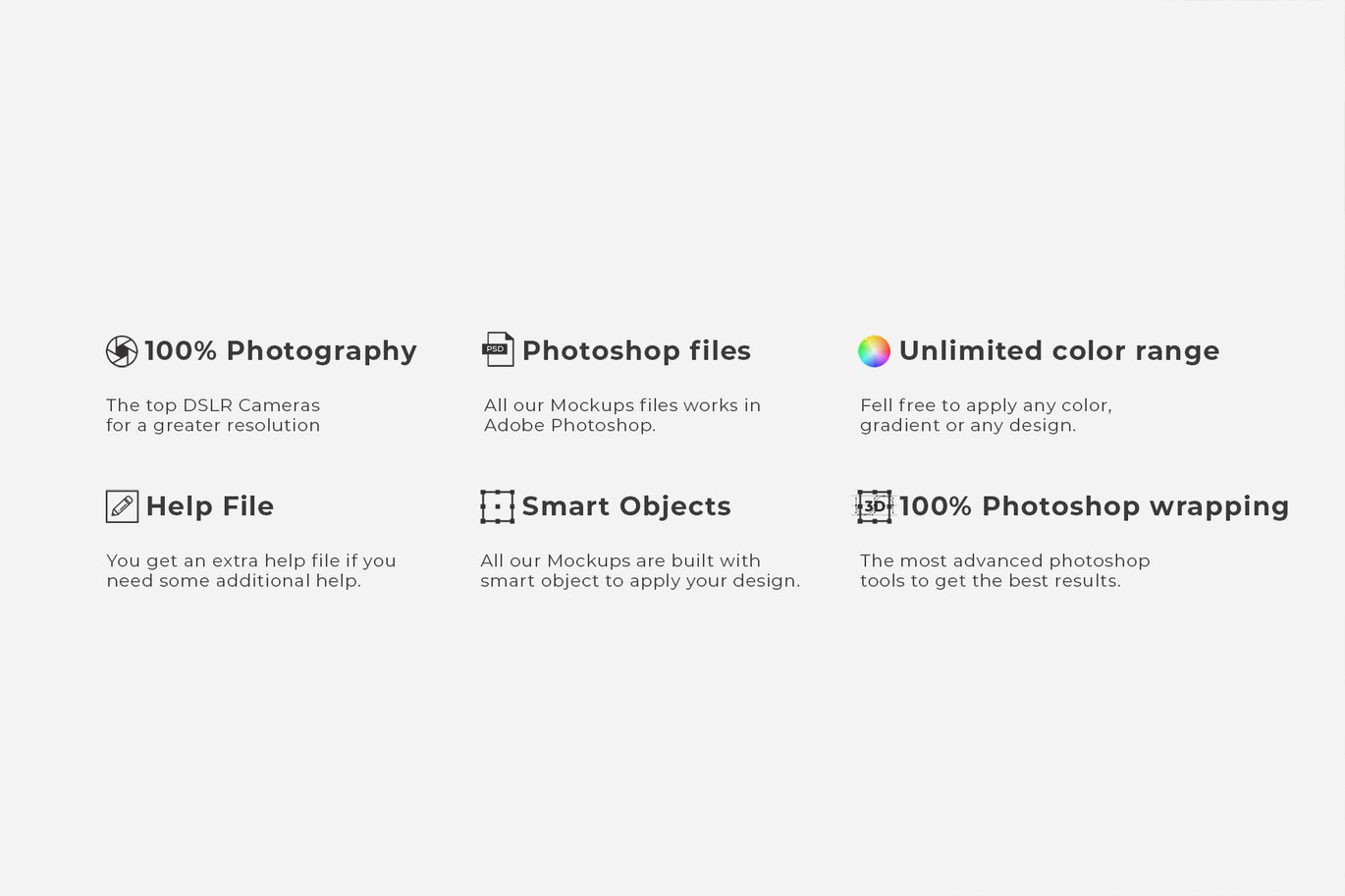The width and height of the screenshot is (1345, 896).
Task: Select the PSD file icon
Action: tap(498, 349)
